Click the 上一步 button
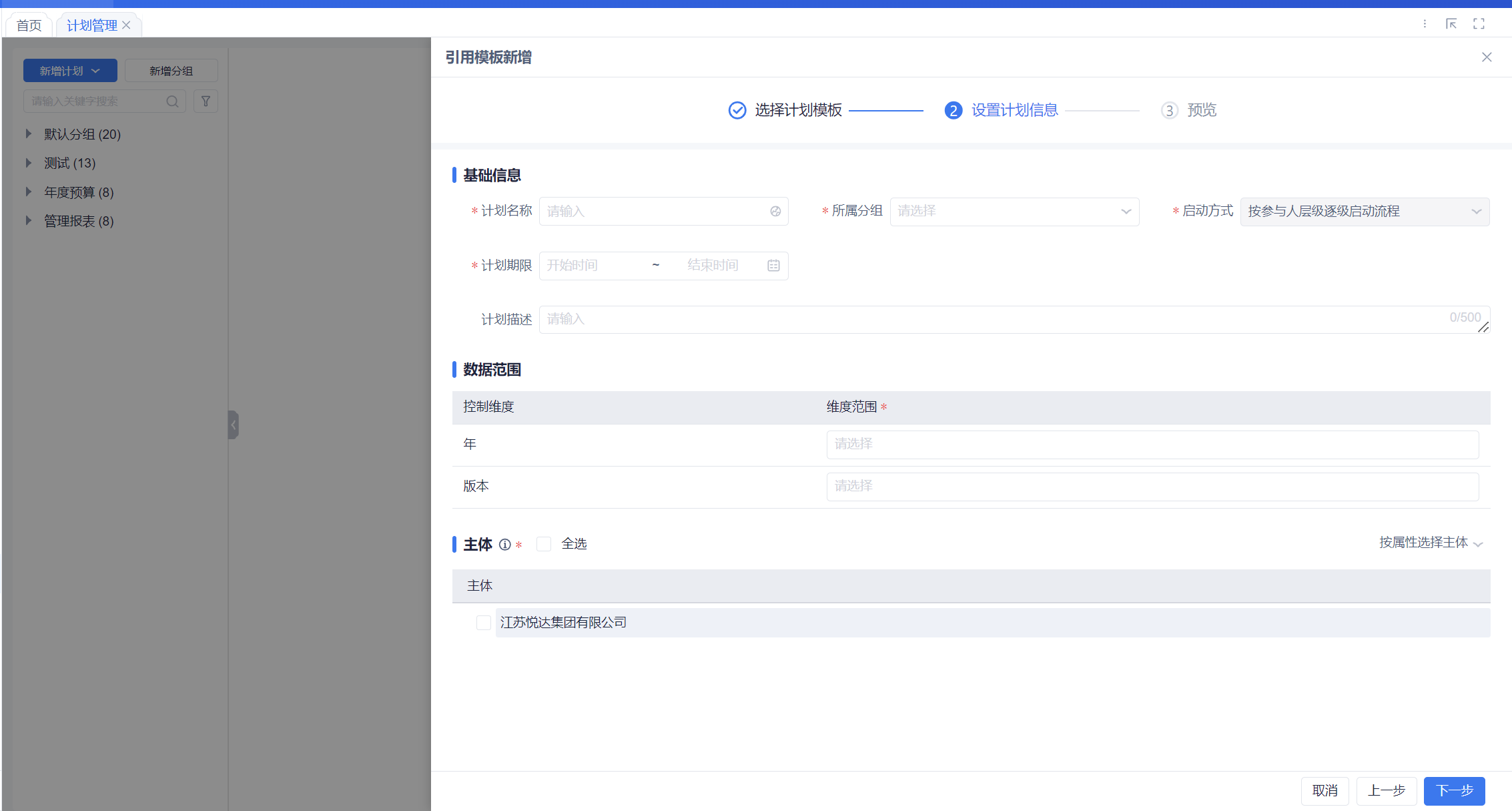Screen dimensions: 1512x811 pyautogui.click(x=1386, y=791)
